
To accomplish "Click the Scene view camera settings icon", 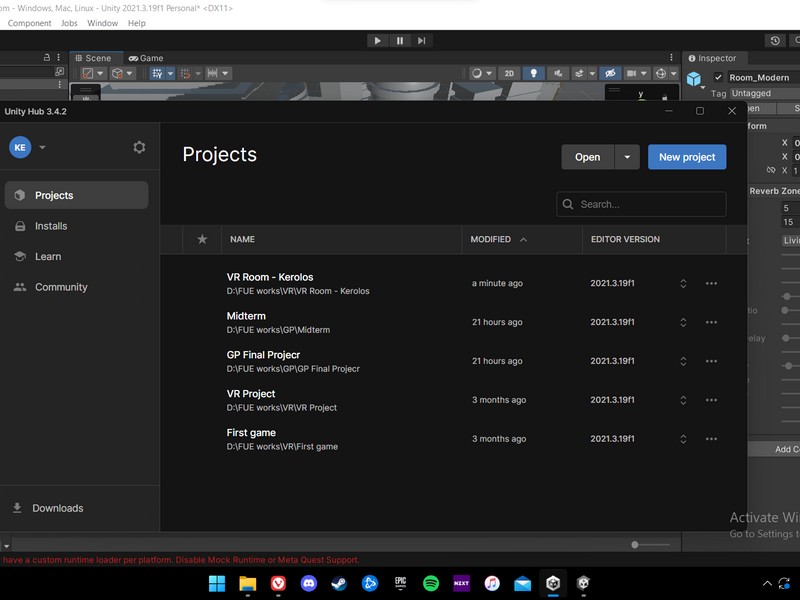I will pyautogui.click(x=632, y=73).
